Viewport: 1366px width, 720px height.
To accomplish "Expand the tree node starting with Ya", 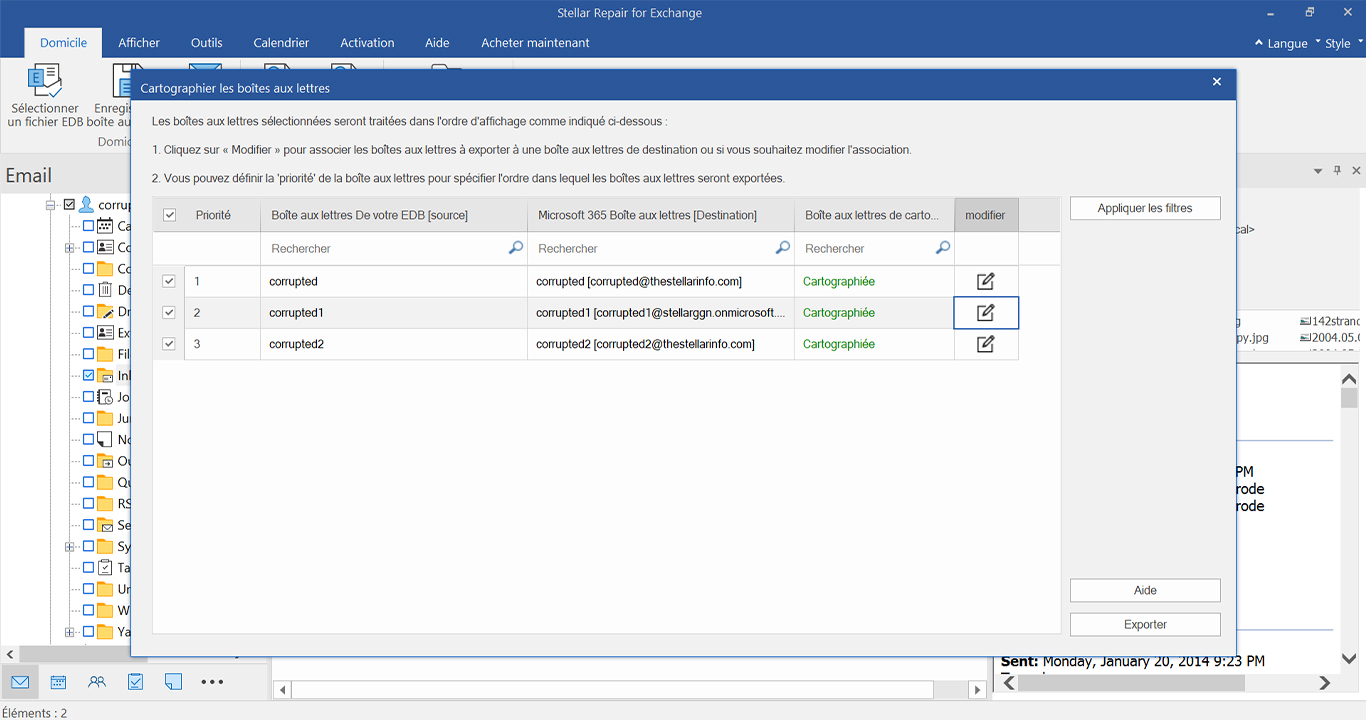I will point(69,632).
